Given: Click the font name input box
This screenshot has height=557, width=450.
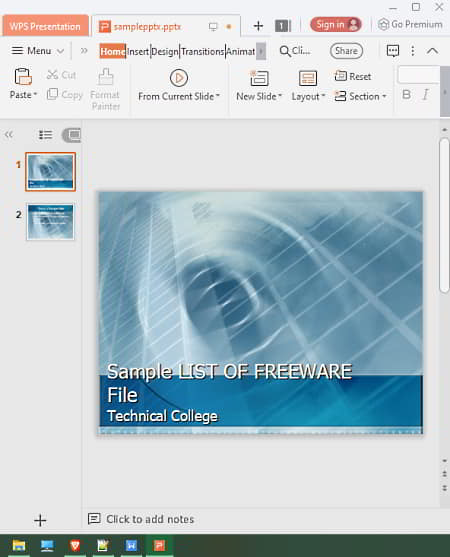Looking at the screenshot, I should pos(418,75).
